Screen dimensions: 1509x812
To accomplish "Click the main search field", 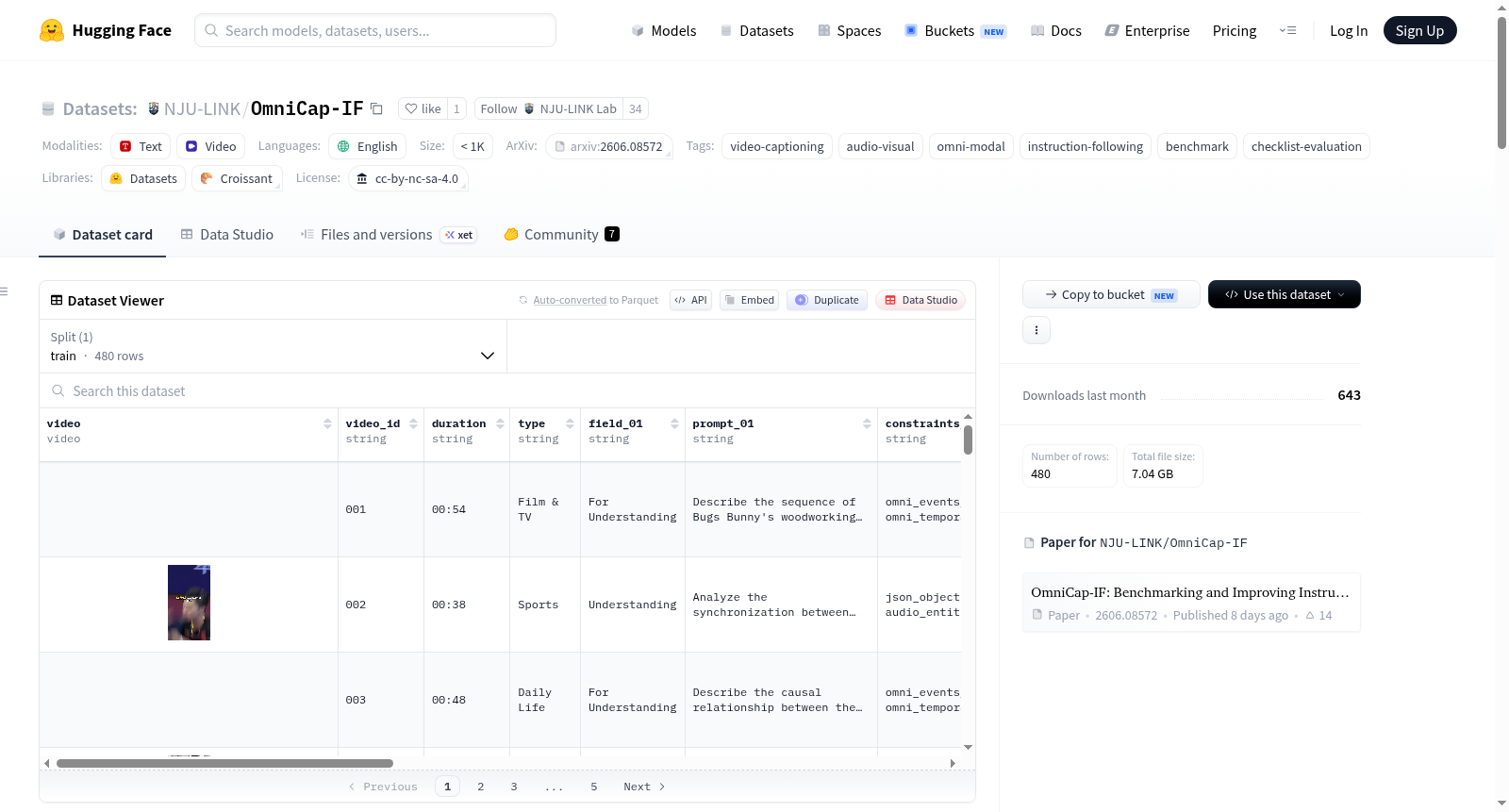I will [x=375, y=30].
